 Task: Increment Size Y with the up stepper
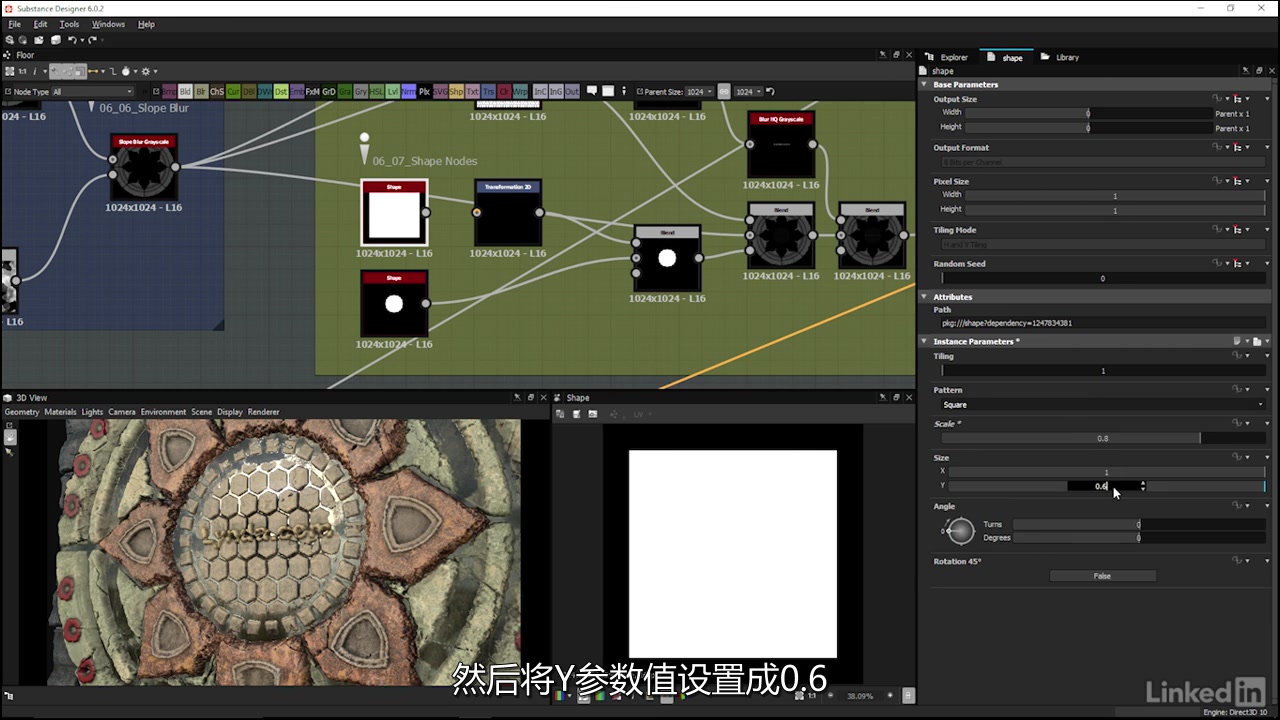point(1143,483)
